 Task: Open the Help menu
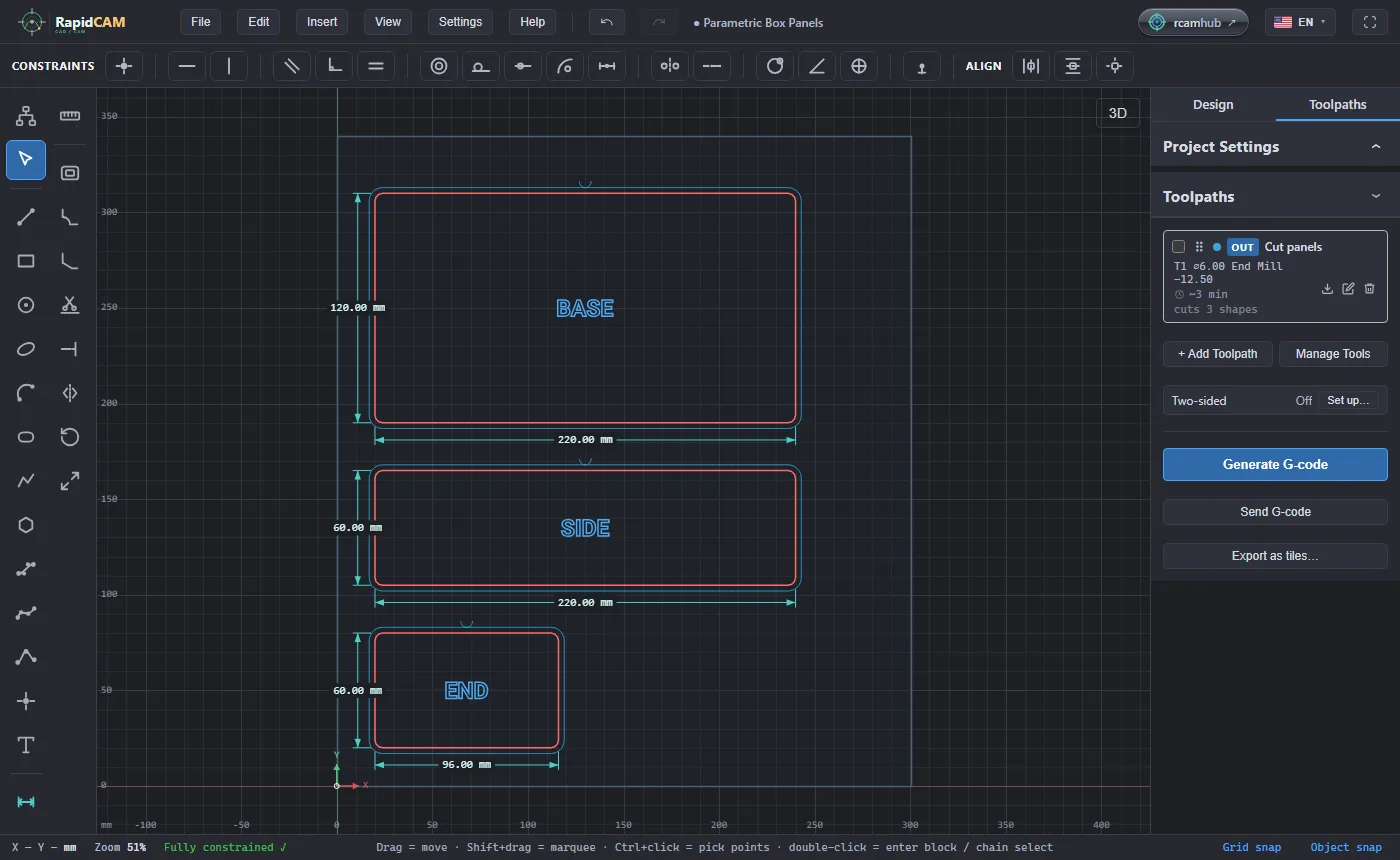click(x=533, y=22)
